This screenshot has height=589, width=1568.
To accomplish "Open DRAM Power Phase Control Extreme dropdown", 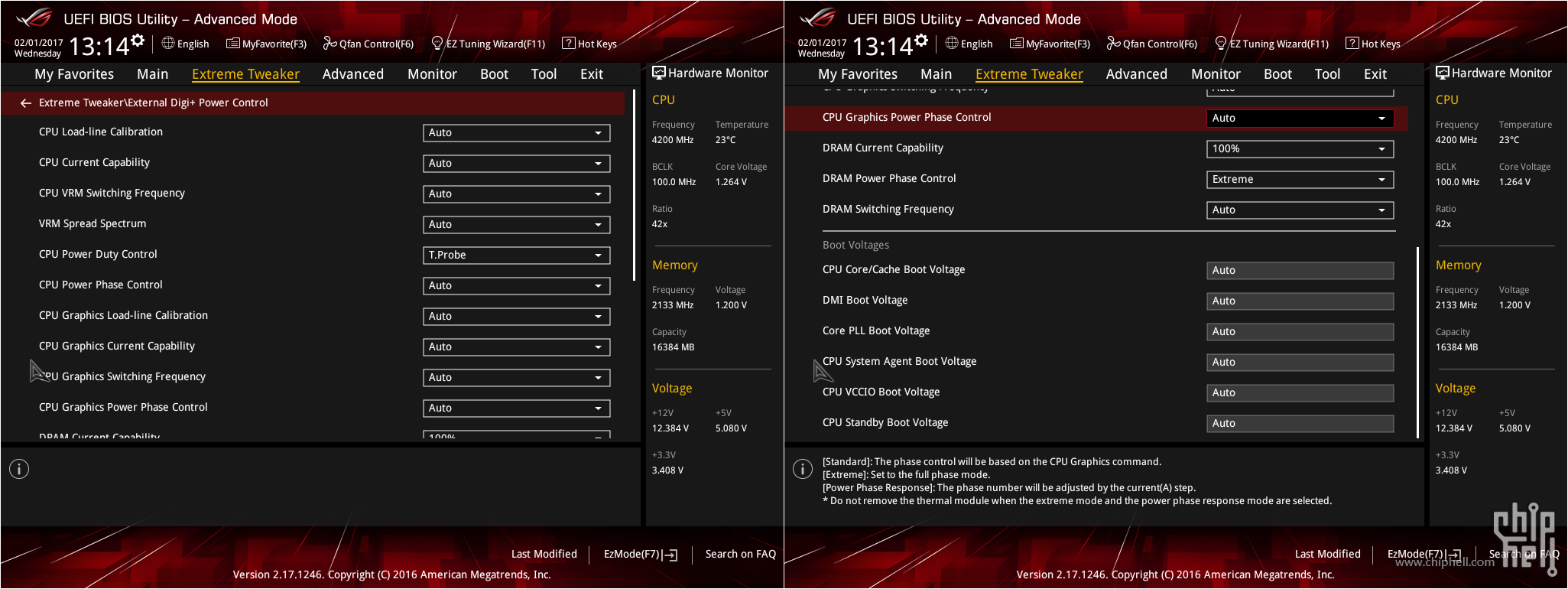I will (x=1300, y=179).
